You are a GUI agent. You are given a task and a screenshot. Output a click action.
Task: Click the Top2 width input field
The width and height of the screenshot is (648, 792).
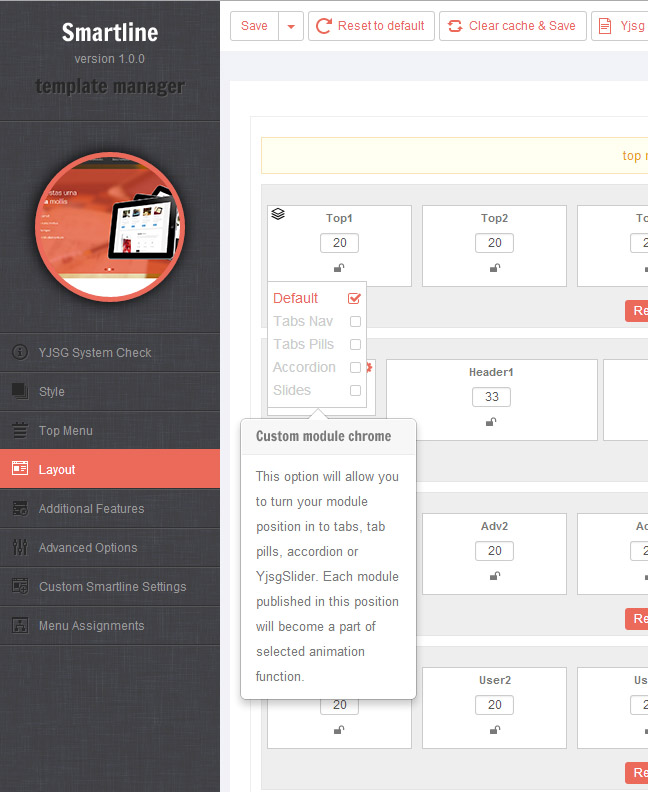[x=494, y=243]
